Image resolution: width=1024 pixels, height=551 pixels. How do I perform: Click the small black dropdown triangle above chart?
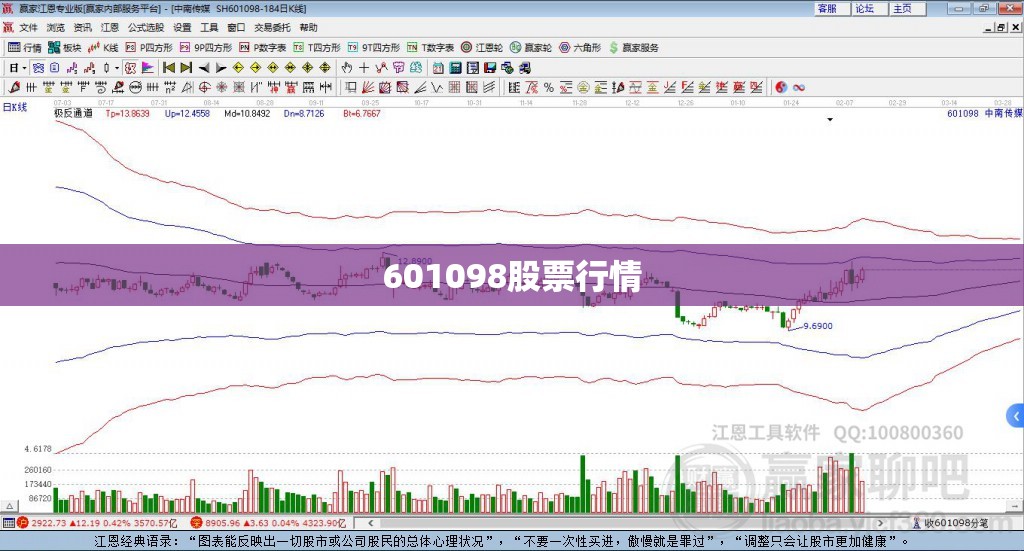tap(830, 119)
